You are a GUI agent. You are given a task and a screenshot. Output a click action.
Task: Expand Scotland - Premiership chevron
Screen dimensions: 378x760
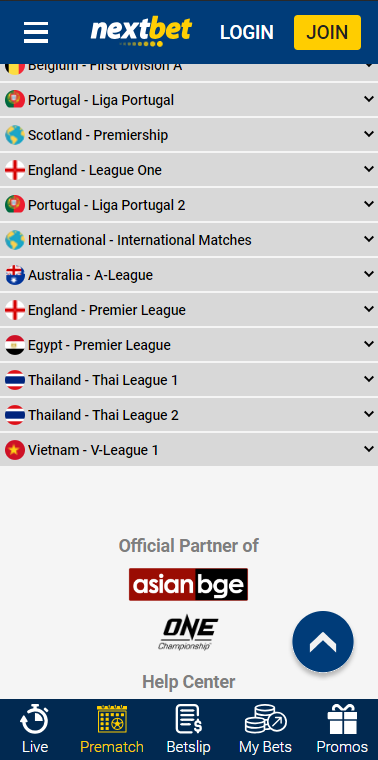[x=369, y=134]
